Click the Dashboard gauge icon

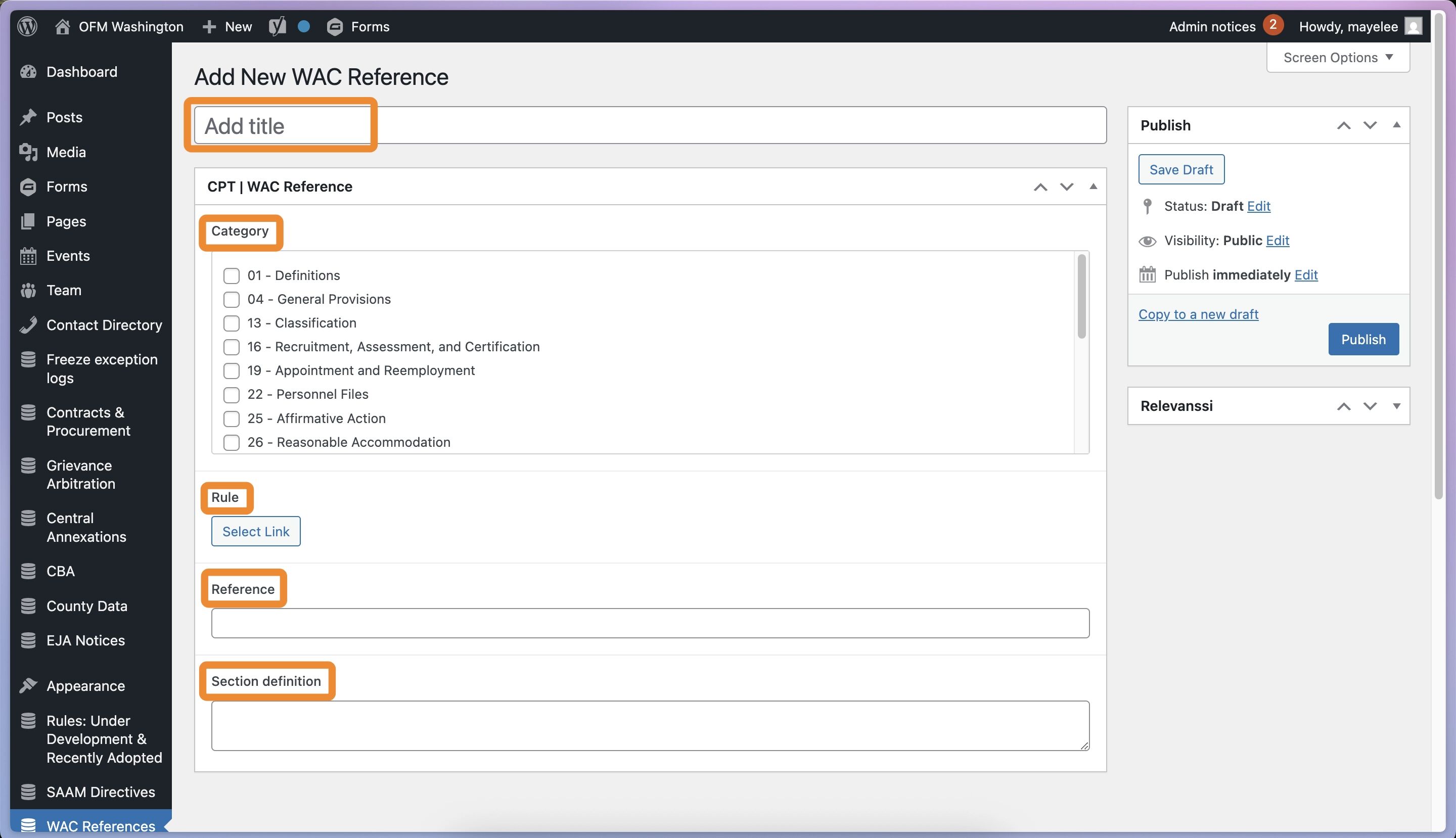click(28, 72)
